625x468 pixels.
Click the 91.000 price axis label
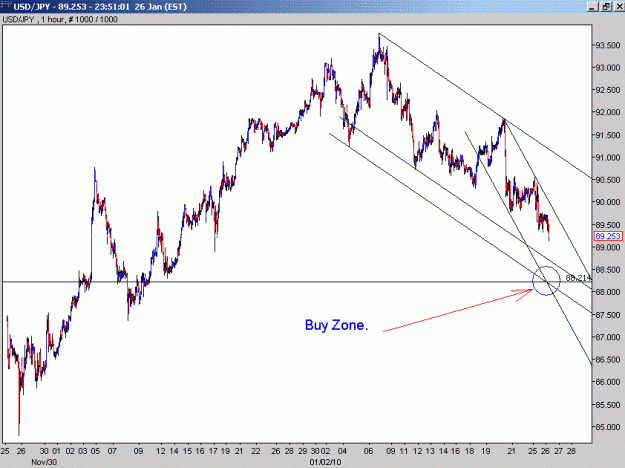(x=608, y=157)
